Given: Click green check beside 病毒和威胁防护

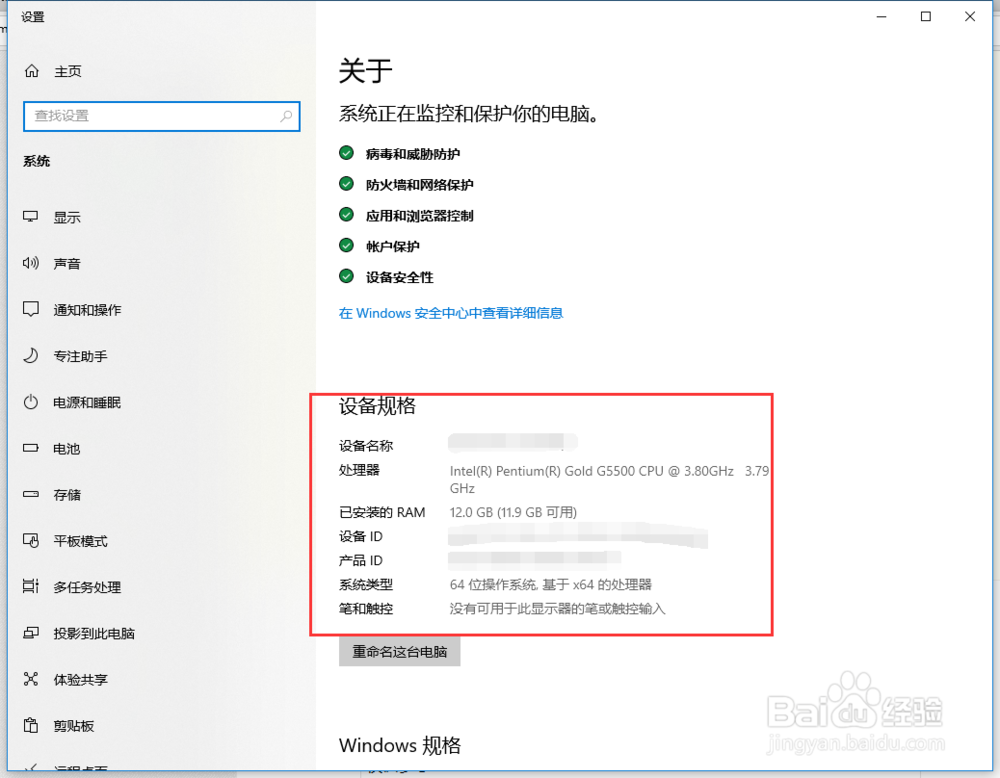Looking at the screenshot, I should click(346, 153).
